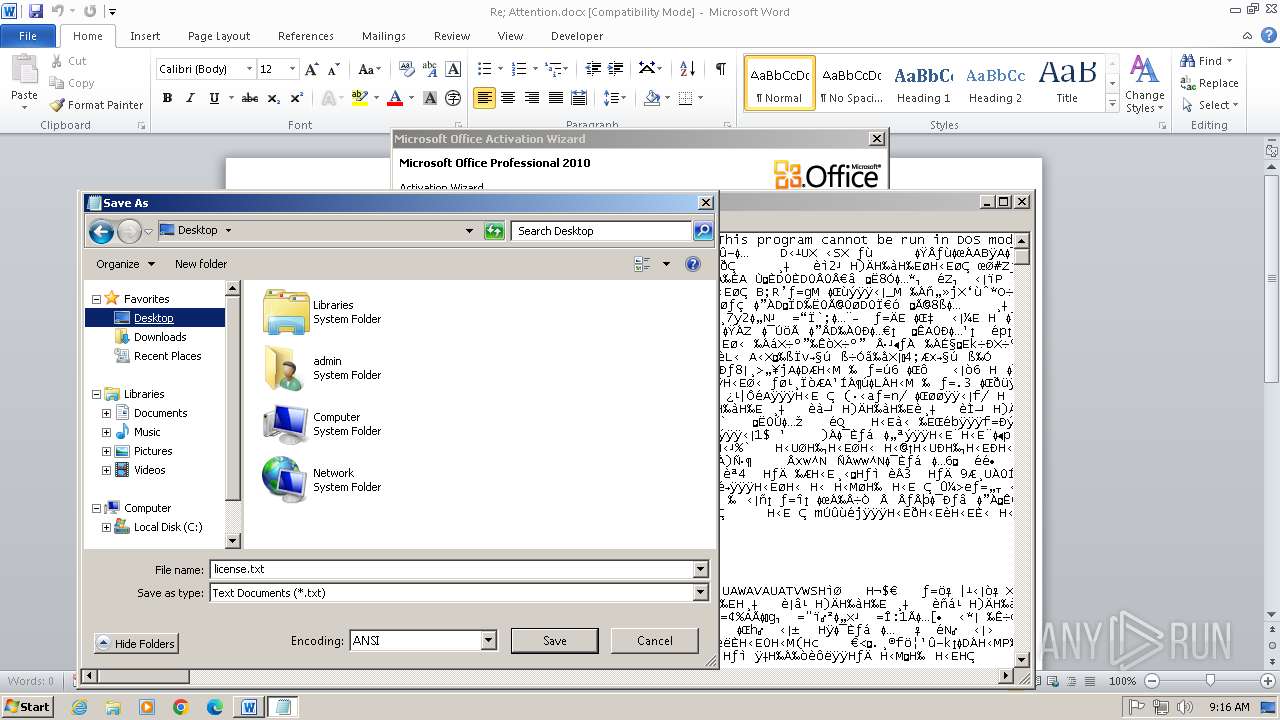Open the font size dropdown
Viewport: 1280px width, 720px height.
pyautogui.click(x=293, y=69)
